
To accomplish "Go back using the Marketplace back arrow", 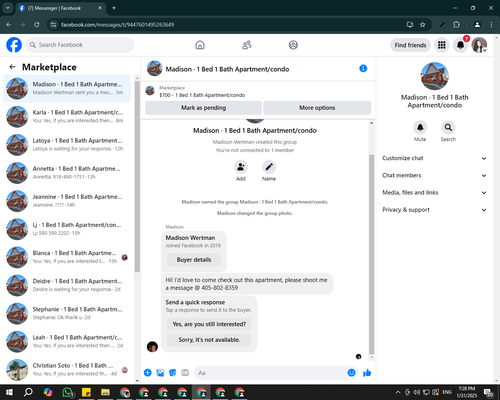I will 13,67.
